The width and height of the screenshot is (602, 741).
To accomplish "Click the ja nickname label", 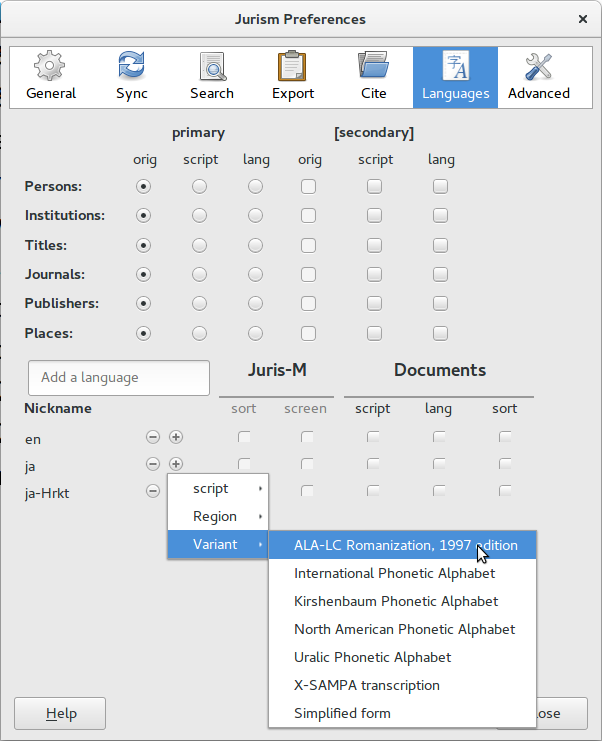I will [x=30, y=466].
